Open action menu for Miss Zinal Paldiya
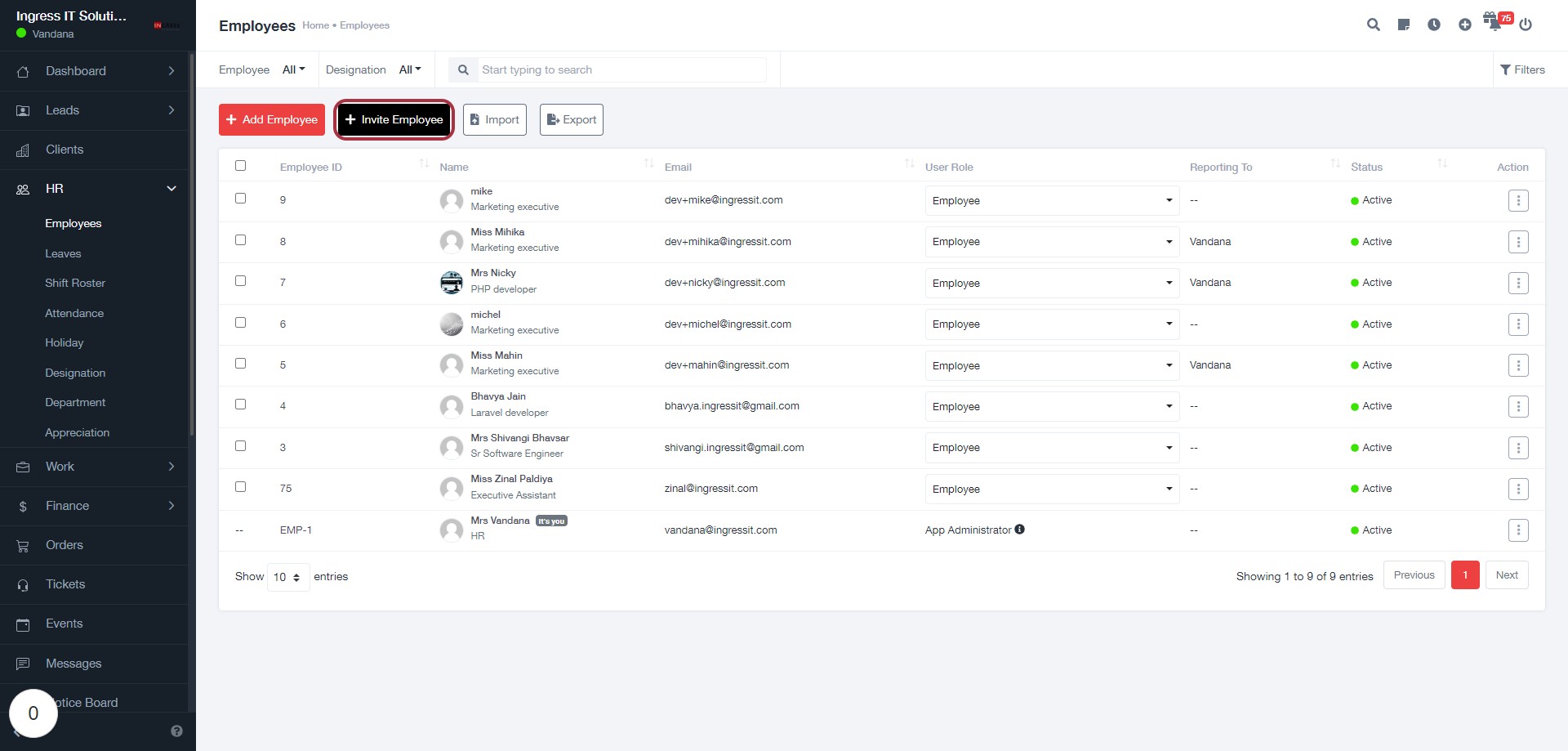Screen dimensions: 1568x751 1518,489
